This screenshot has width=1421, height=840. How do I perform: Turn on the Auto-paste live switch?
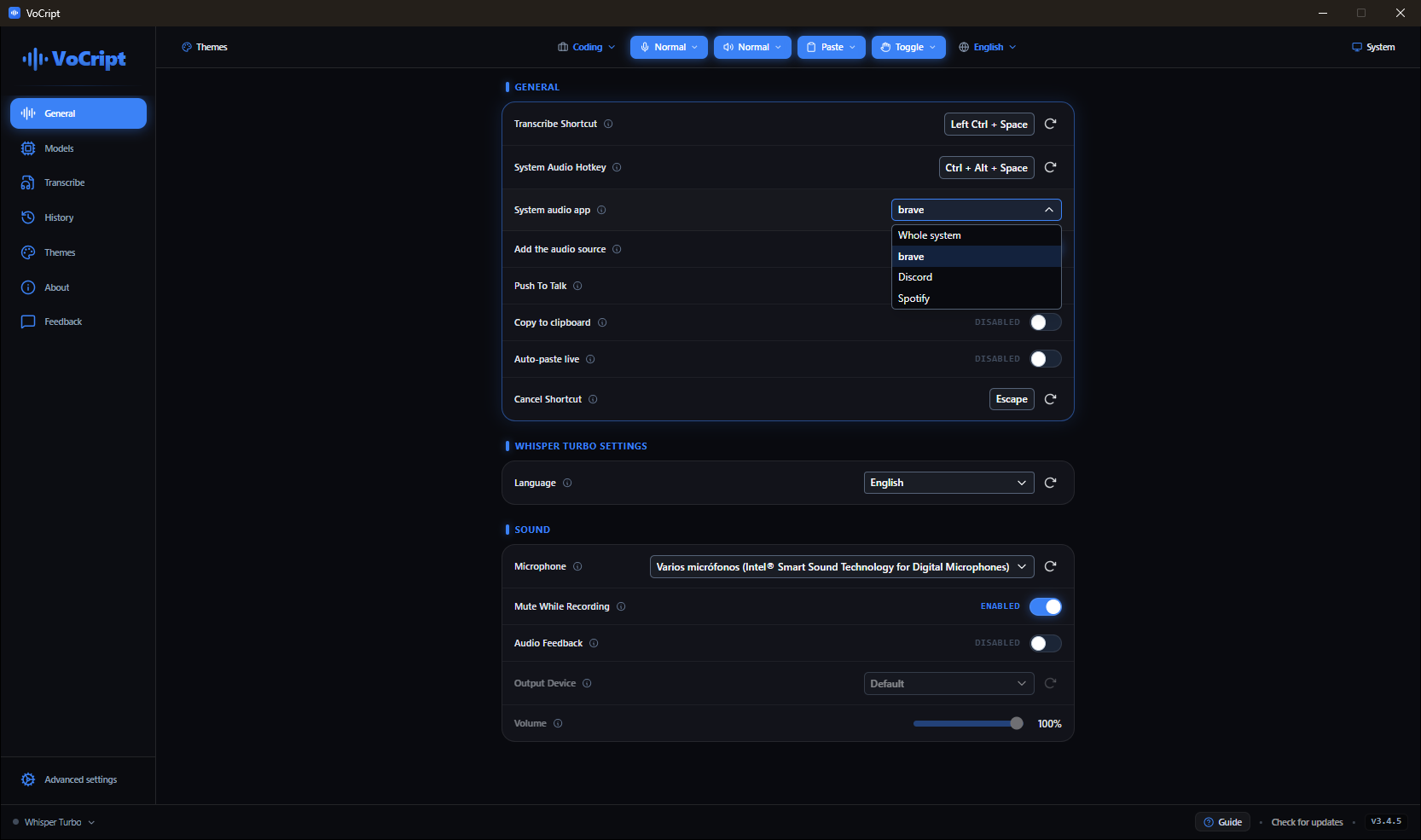point(1046,359)
